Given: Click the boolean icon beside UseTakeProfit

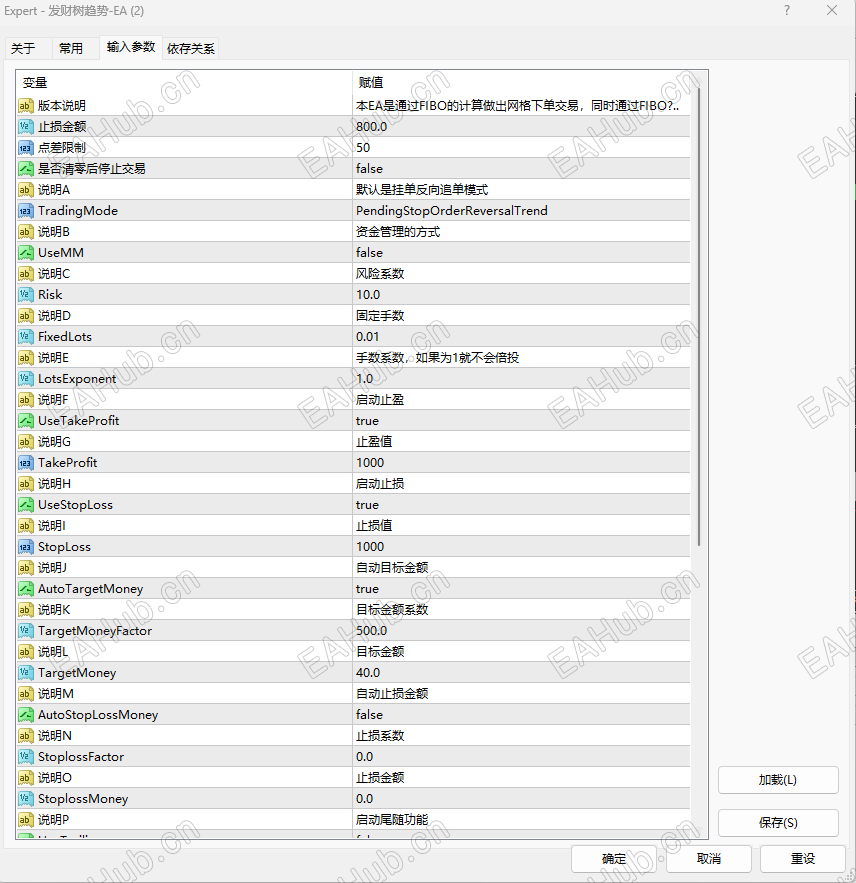Looking at the screenshot, I should click(x=25, y=421).
